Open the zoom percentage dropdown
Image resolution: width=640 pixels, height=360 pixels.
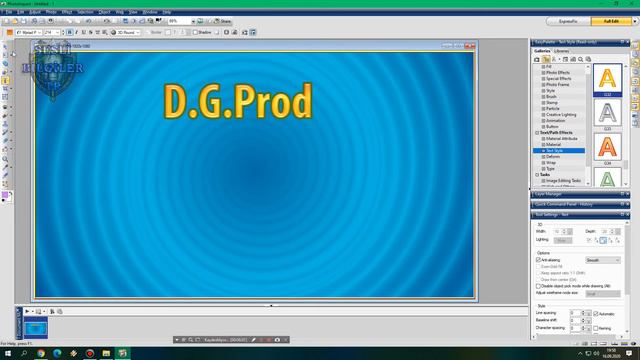coord(193,21)
